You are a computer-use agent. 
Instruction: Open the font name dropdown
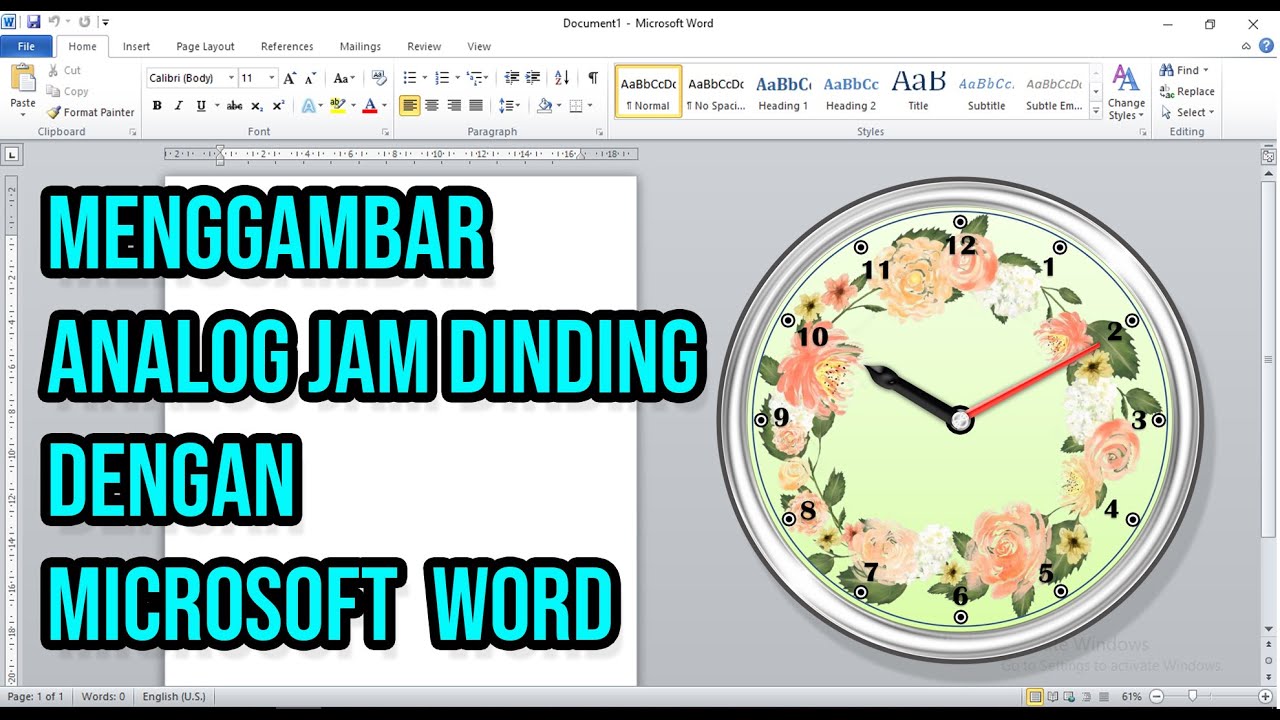pyautogui.click(x=232, y=78)
